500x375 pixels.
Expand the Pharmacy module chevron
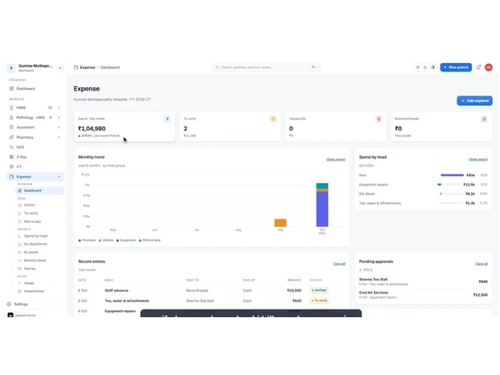click(x=59, y=137)
